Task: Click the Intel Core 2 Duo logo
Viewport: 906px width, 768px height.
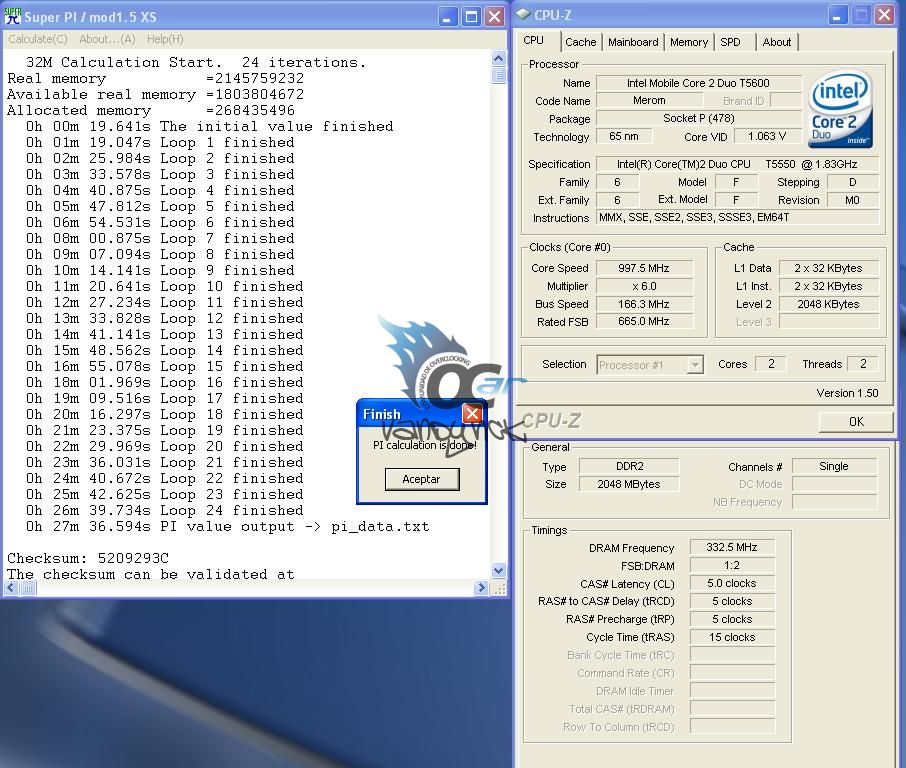Action: [x=842, y=109]
